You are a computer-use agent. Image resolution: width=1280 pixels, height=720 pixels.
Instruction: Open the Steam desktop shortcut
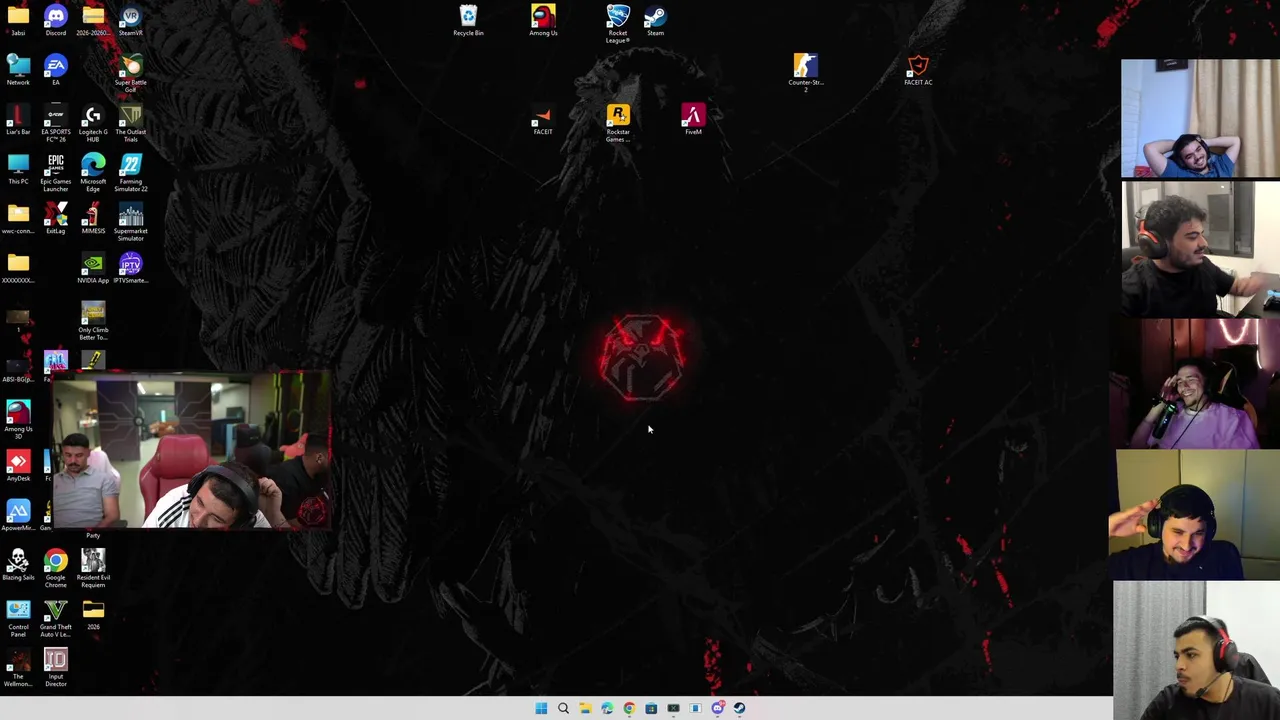click(x=655, y=19)
